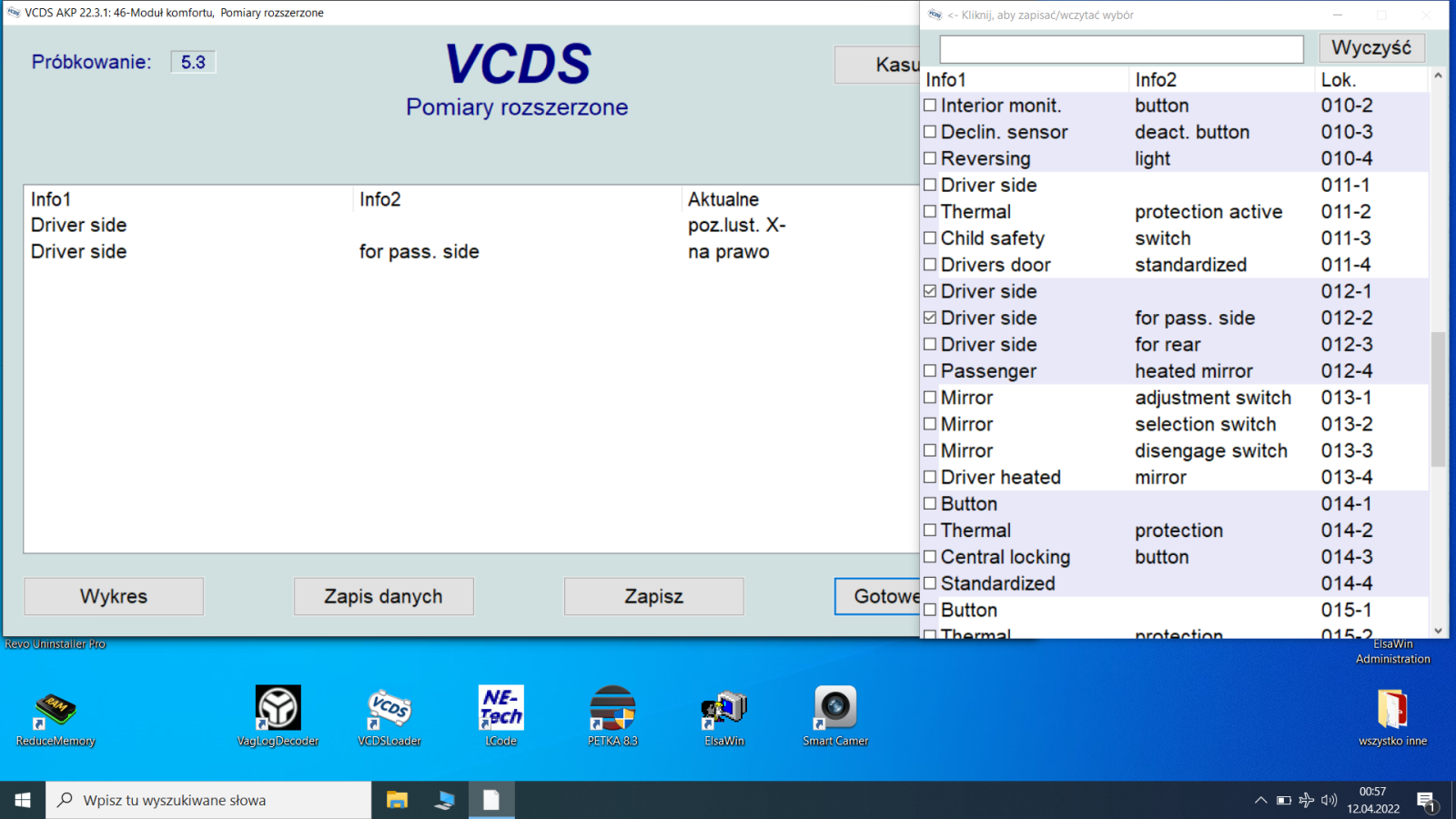
Task: Select the 'poz.lust. X-' value cell
Action: [736, 225]
